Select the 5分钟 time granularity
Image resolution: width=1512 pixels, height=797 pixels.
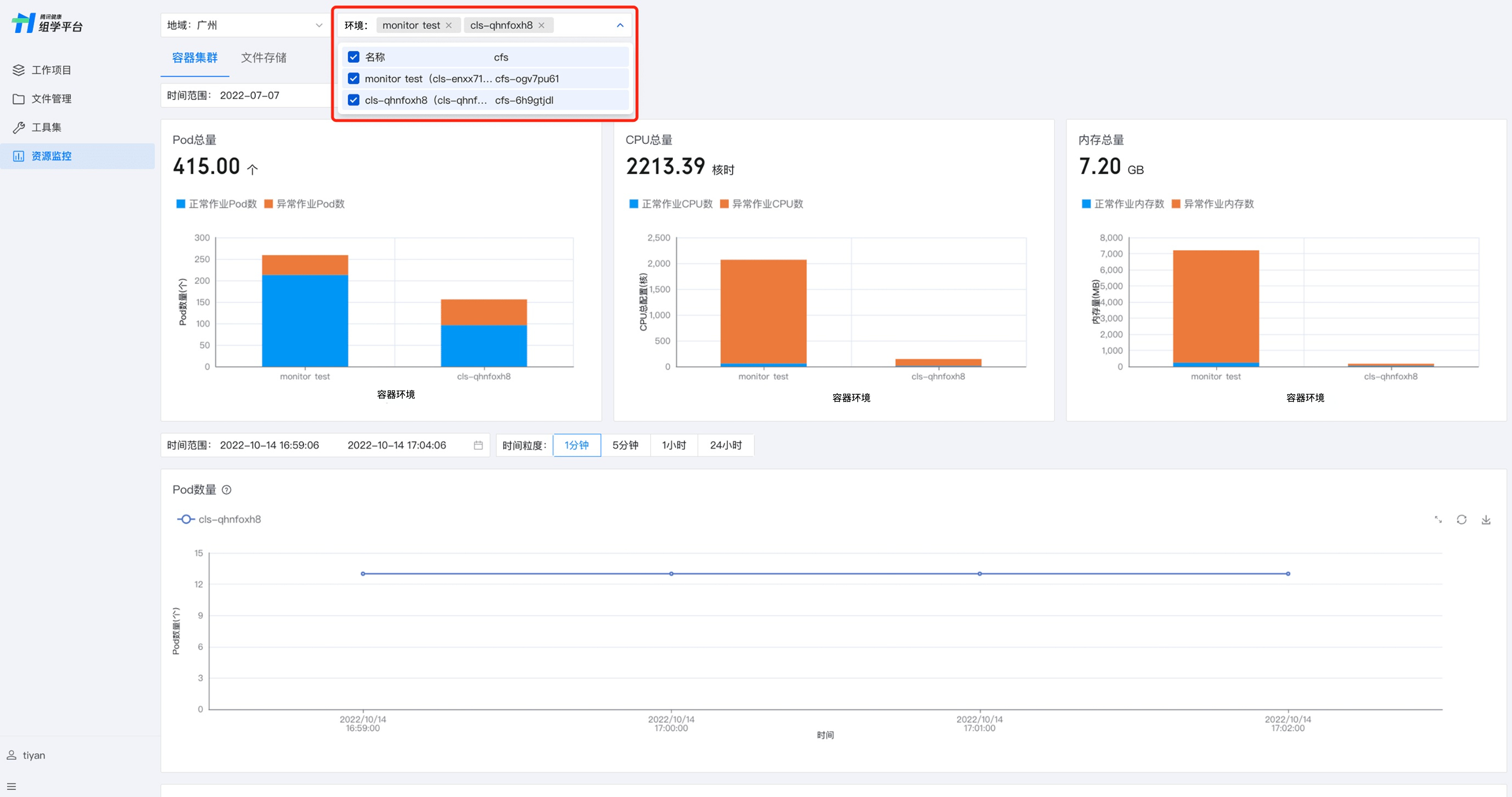pyautogui.click(x=625, y=445)
